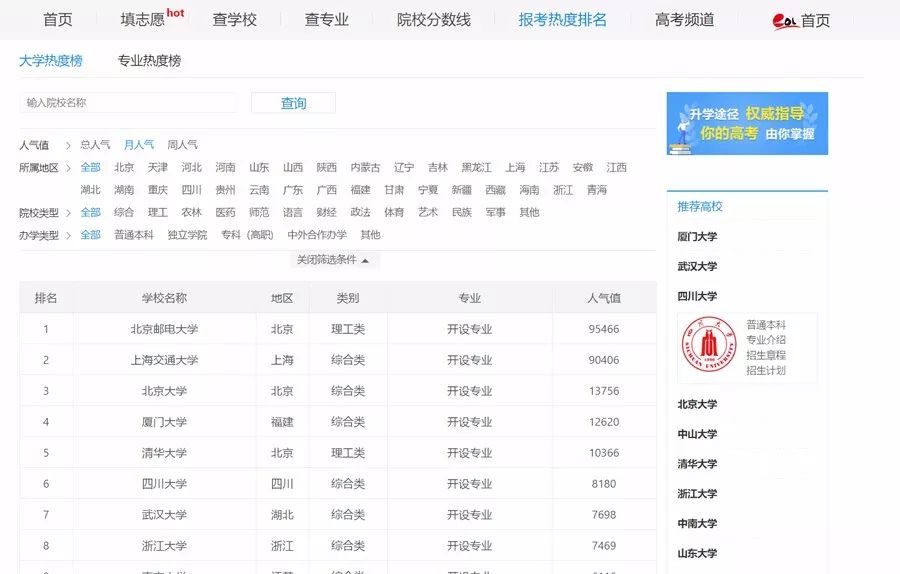Click the Sichuan University logo thumbnail
Image resolution: width=900 pixels, height=574 pixels.
click(709, 344)
